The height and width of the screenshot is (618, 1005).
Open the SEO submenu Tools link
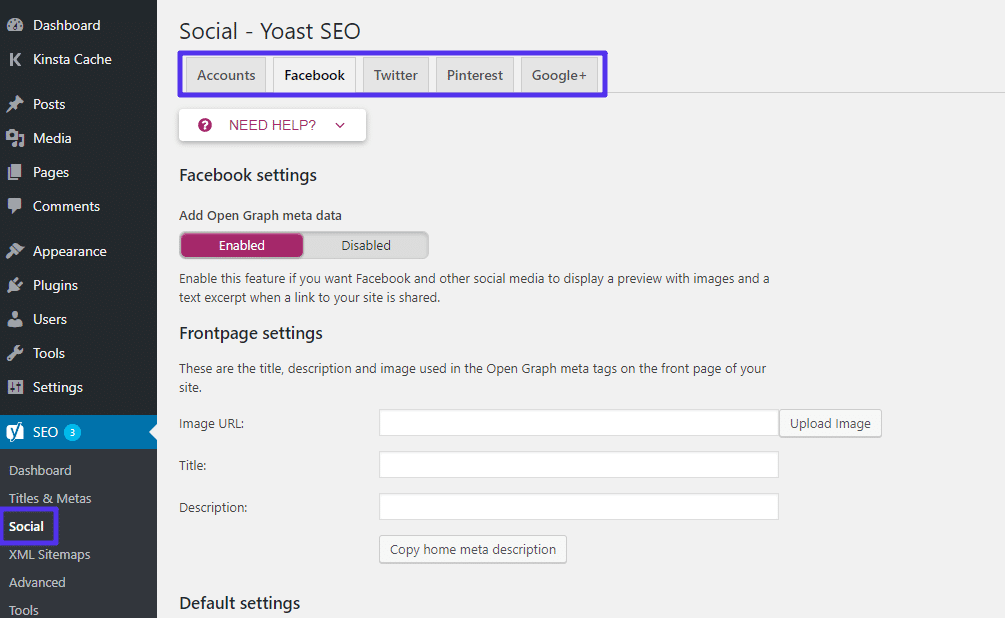pyautogui.click(x=24, y=610)
